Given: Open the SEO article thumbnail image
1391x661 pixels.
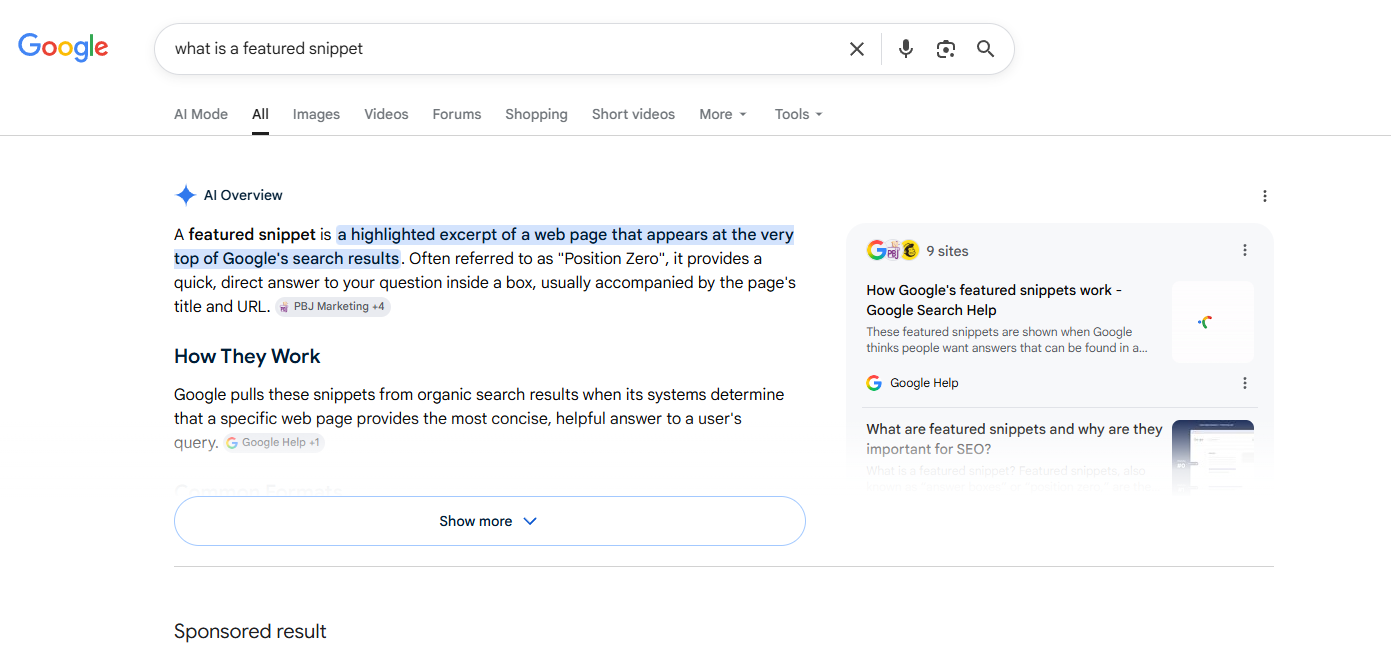Looking at the screenshot, I should [x=1213, y=456].
